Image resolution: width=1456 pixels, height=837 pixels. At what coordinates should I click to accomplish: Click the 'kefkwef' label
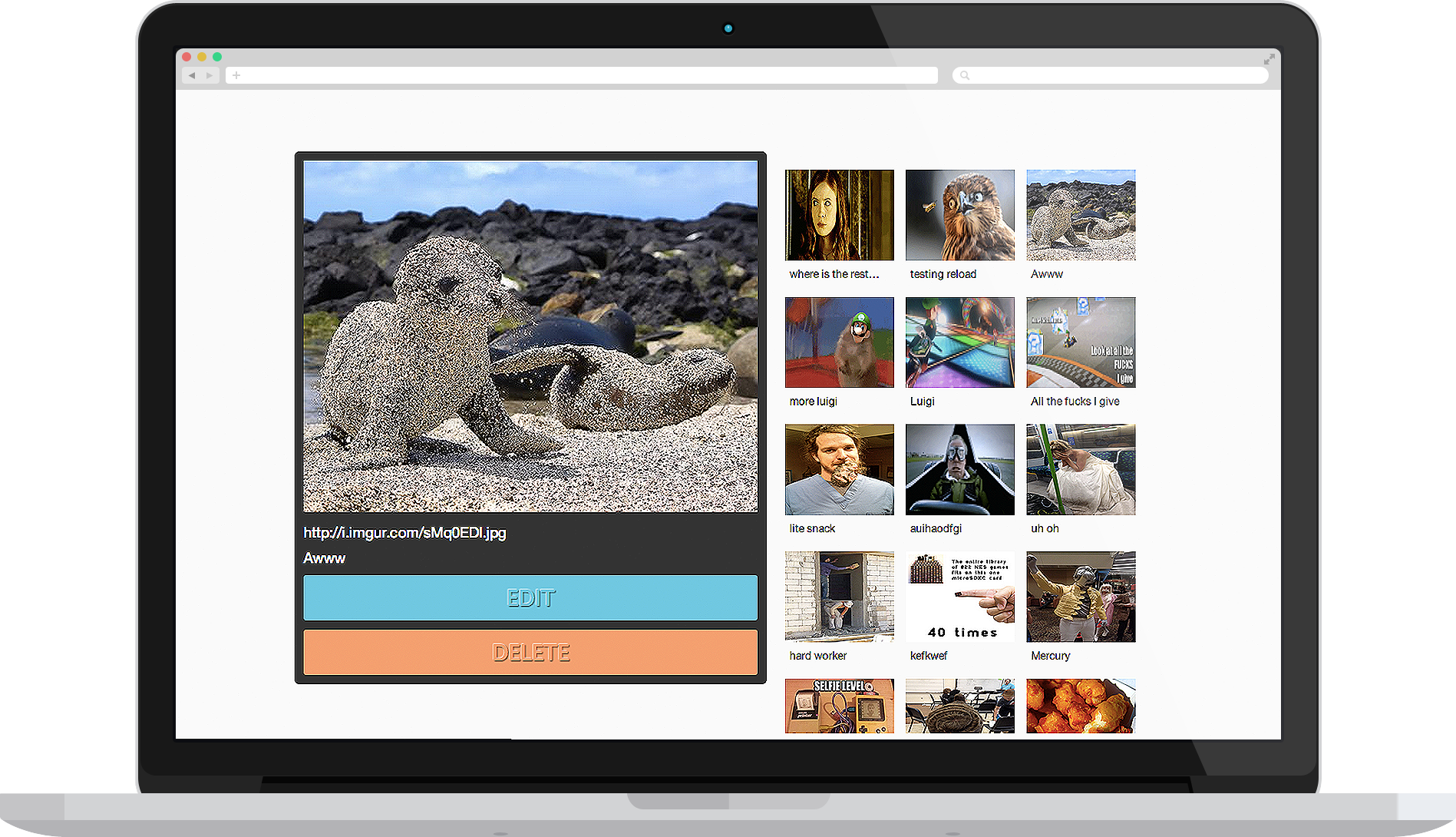[929, 656]
